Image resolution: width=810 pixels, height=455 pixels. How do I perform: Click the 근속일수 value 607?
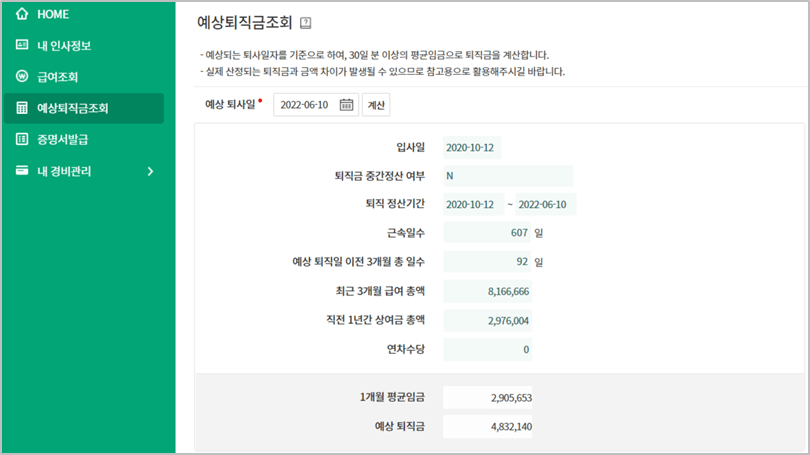click(x=487, y=233)
